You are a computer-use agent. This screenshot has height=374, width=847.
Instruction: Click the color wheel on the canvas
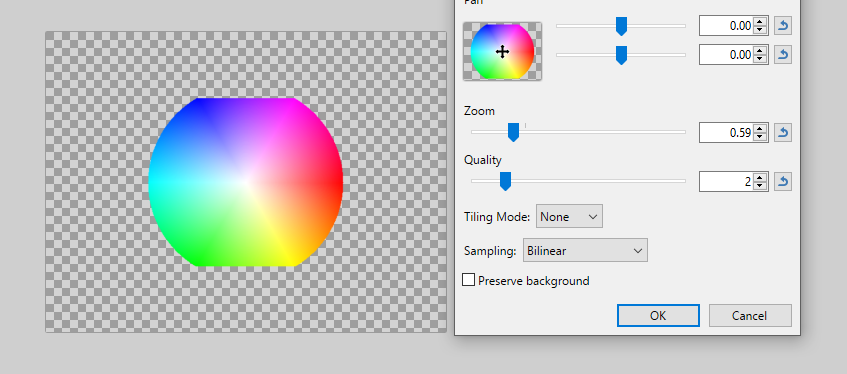(x=245, y=182)
